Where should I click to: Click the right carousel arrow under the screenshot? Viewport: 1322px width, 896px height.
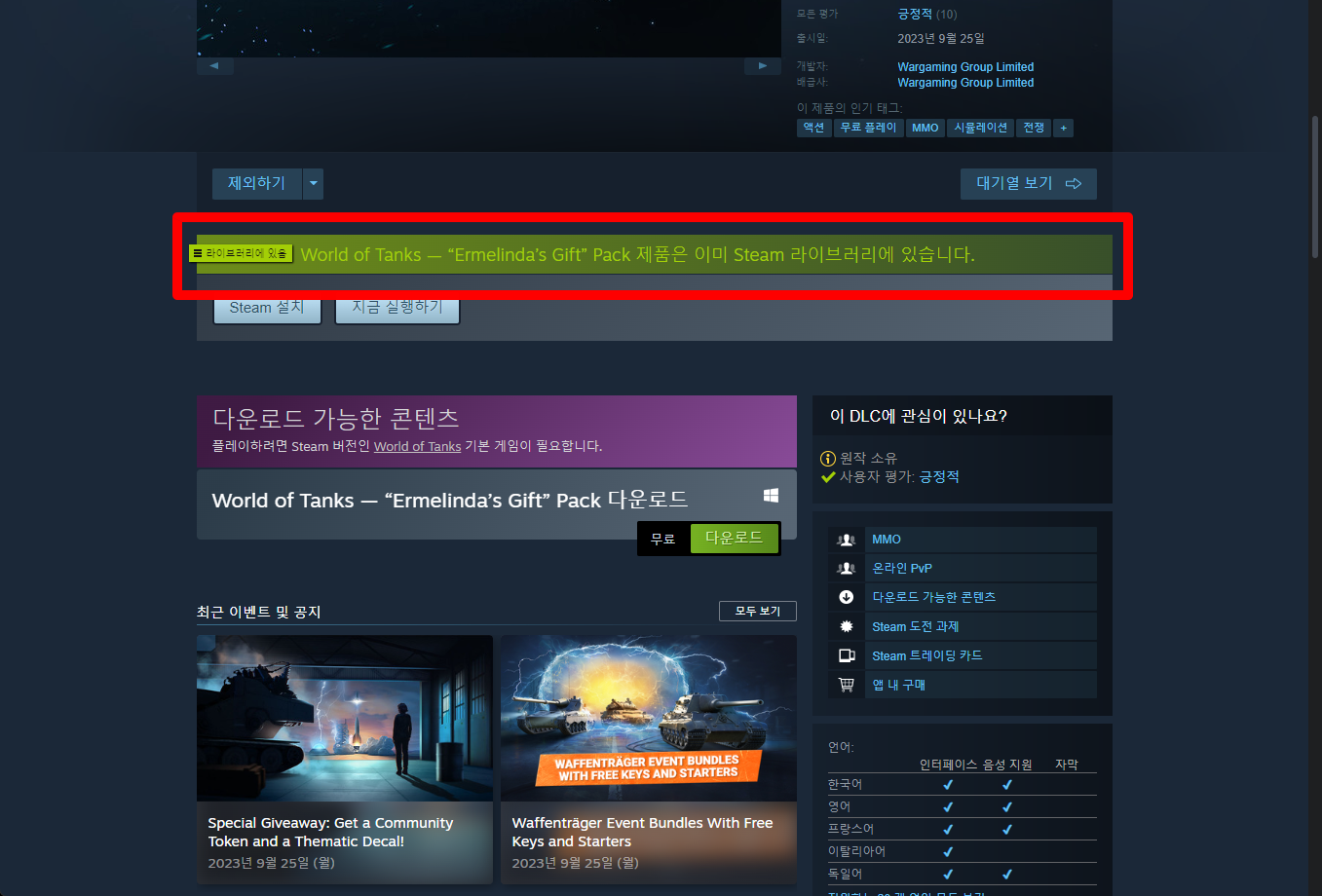(x=763, y=66)
